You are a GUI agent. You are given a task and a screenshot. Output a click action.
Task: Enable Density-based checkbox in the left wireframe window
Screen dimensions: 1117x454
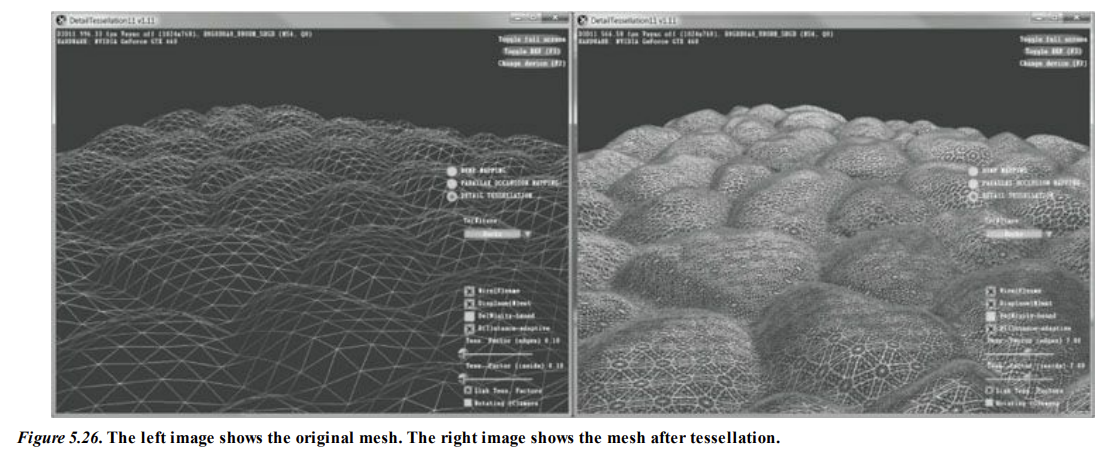click(469, 316)
